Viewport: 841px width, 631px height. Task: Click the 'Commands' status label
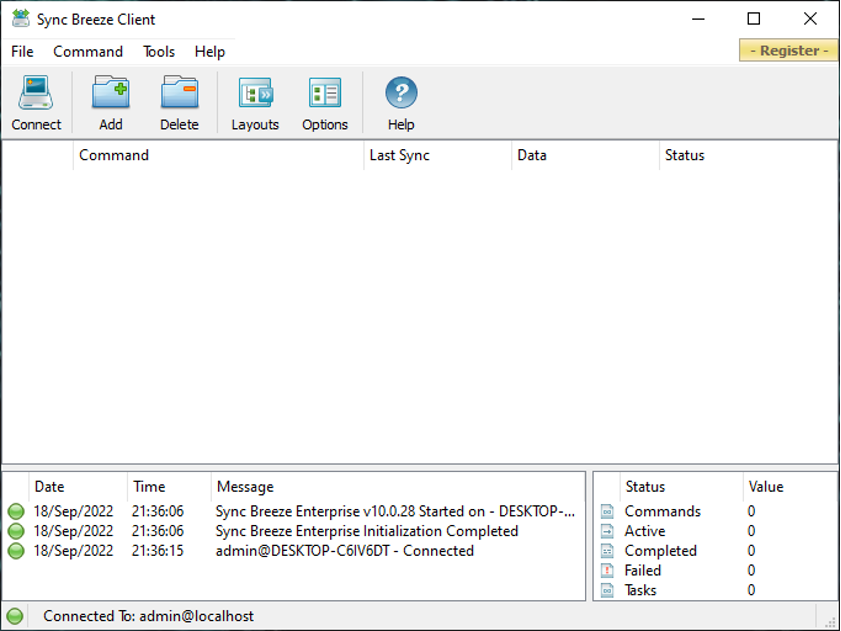(x=662, y=511)
